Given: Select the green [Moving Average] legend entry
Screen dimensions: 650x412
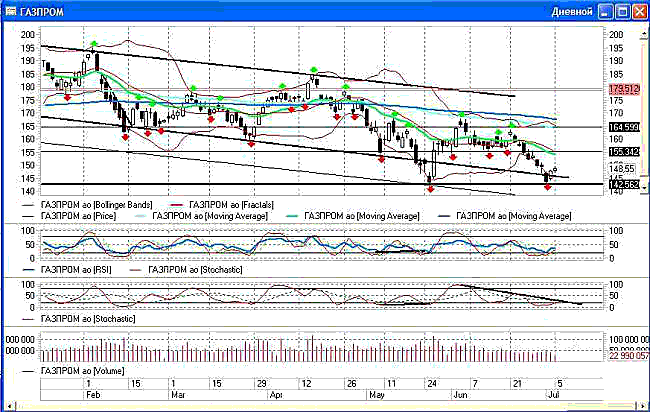Looking at the screenshot, I should tap(353, 216).
